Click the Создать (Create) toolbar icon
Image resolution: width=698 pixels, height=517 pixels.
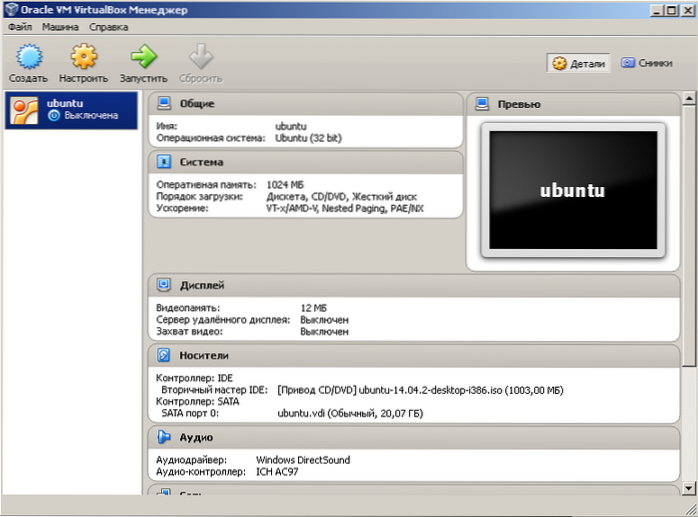coord(27,57)
